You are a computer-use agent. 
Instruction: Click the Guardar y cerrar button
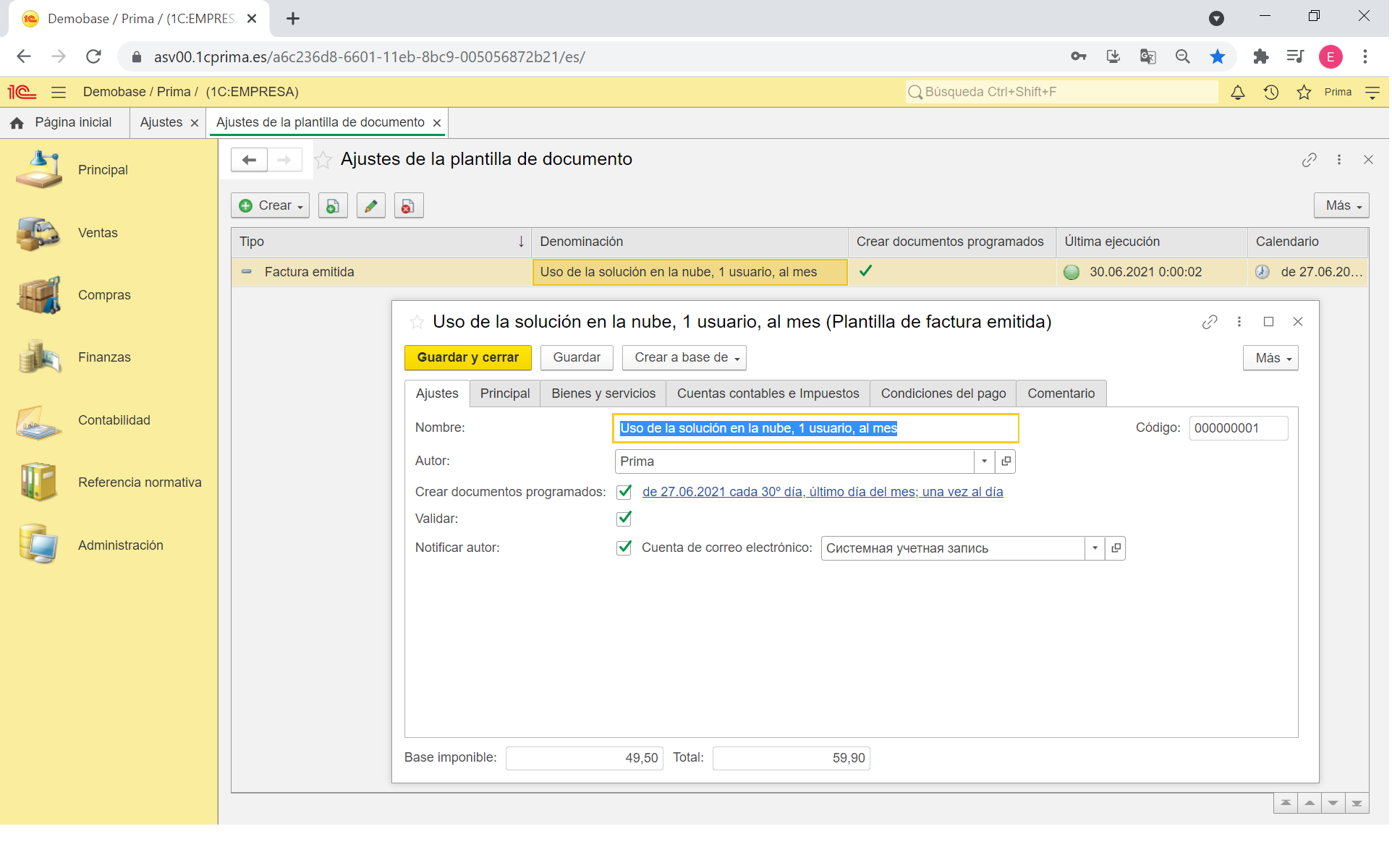(x=469, y=358)
